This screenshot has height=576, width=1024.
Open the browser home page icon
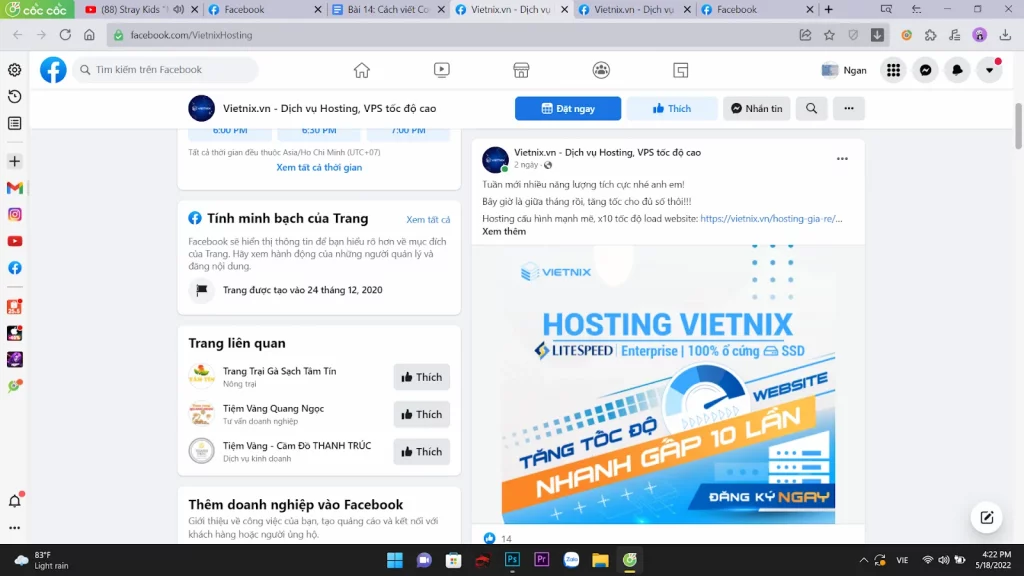89,35
